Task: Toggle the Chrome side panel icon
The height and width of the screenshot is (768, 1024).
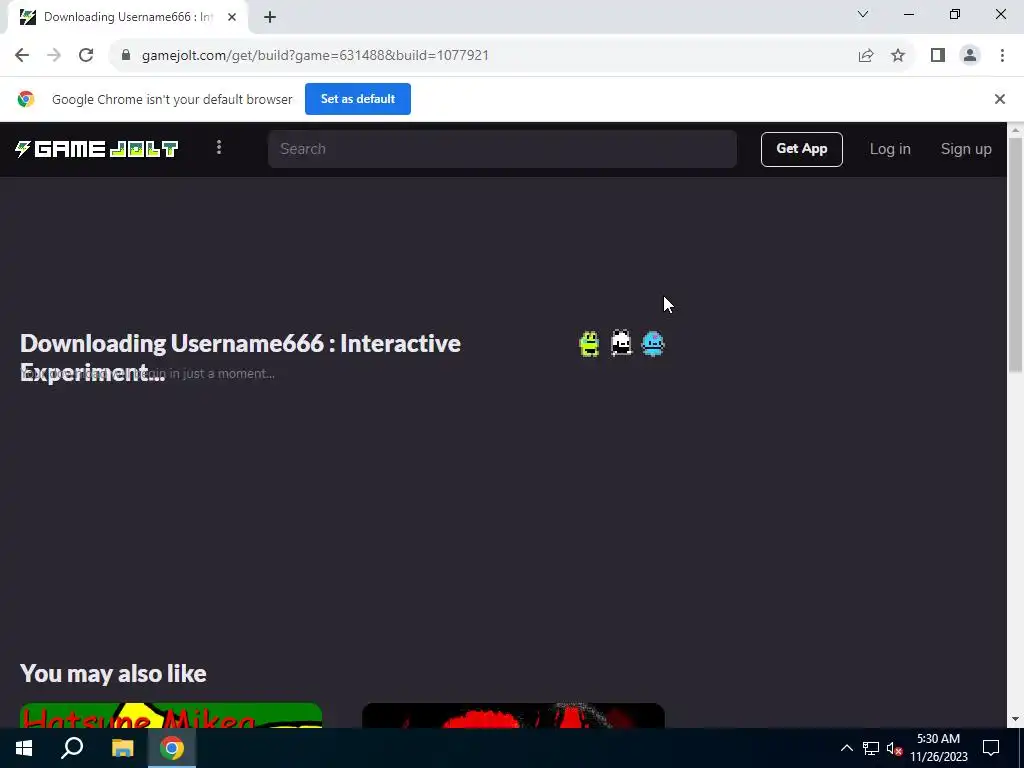Action: [938, 56]
